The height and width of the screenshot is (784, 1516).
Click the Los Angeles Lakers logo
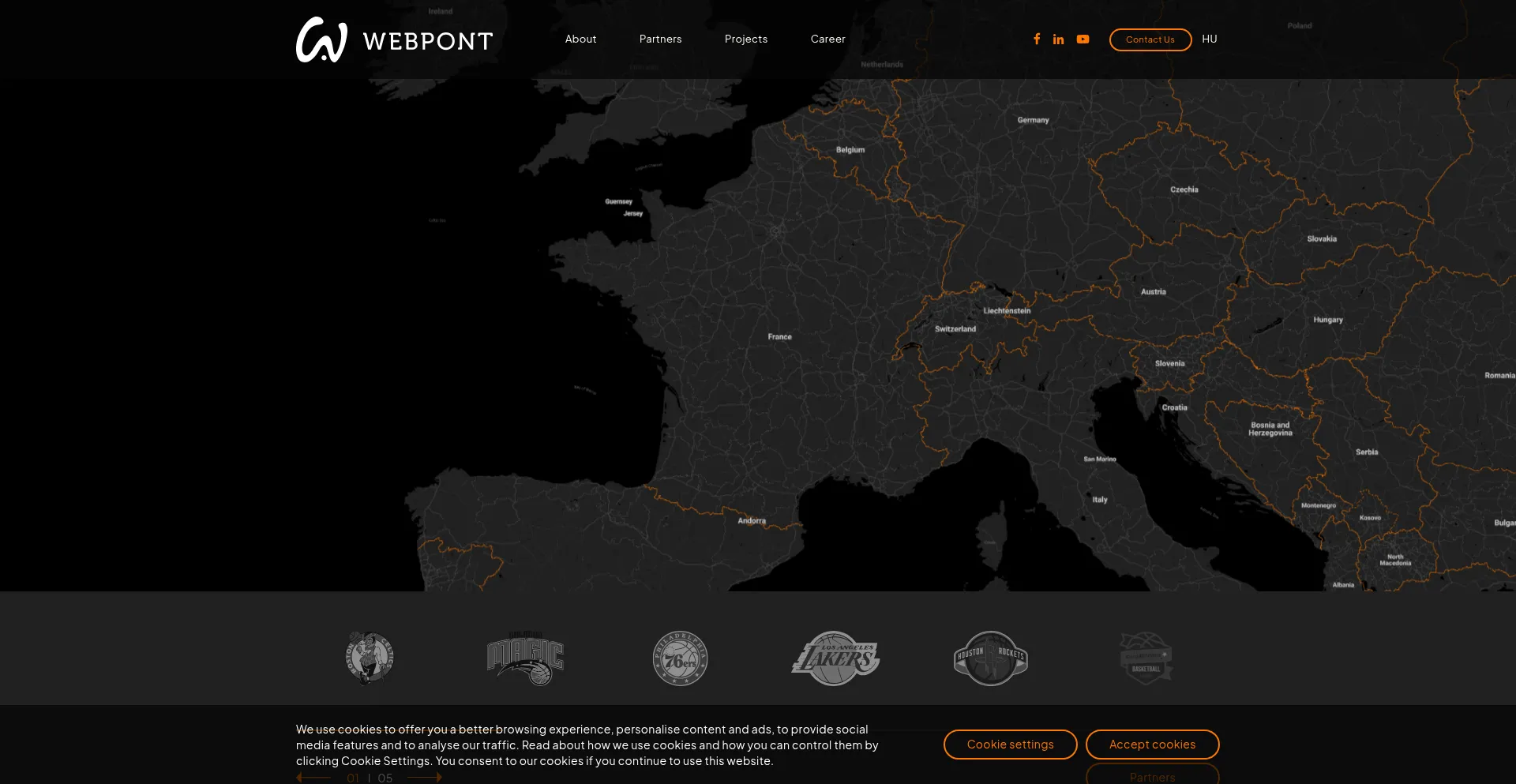pos(835,658)
